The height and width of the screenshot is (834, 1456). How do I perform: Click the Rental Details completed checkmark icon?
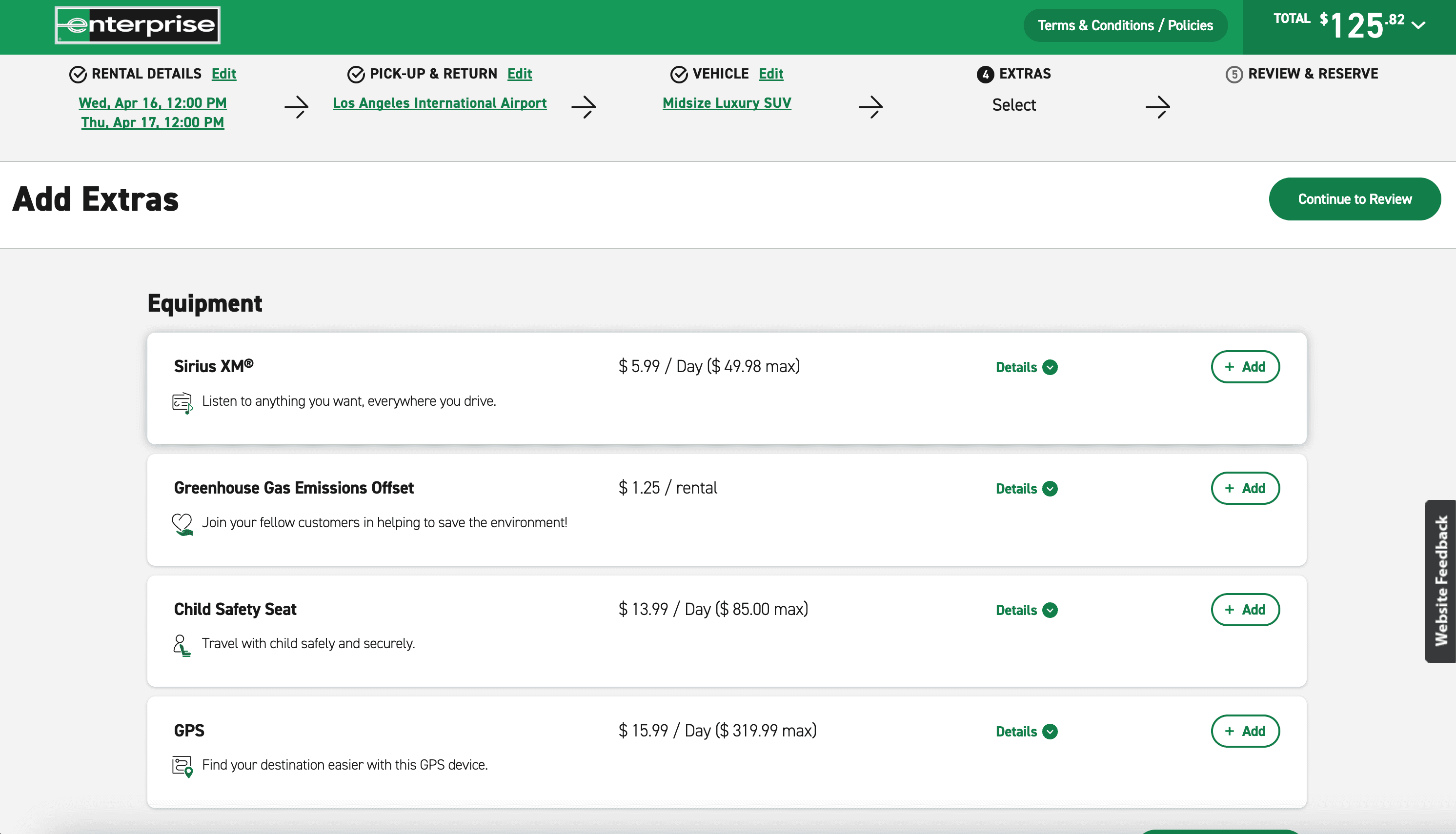coord(78,75)
